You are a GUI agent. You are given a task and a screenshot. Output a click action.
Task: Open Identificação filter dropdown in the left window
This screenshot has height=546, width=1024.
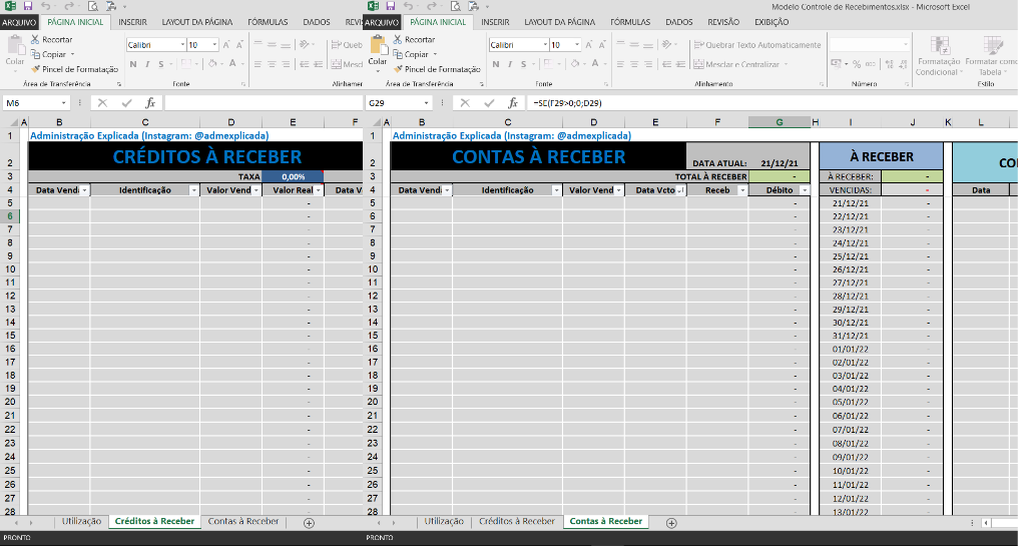194,190
